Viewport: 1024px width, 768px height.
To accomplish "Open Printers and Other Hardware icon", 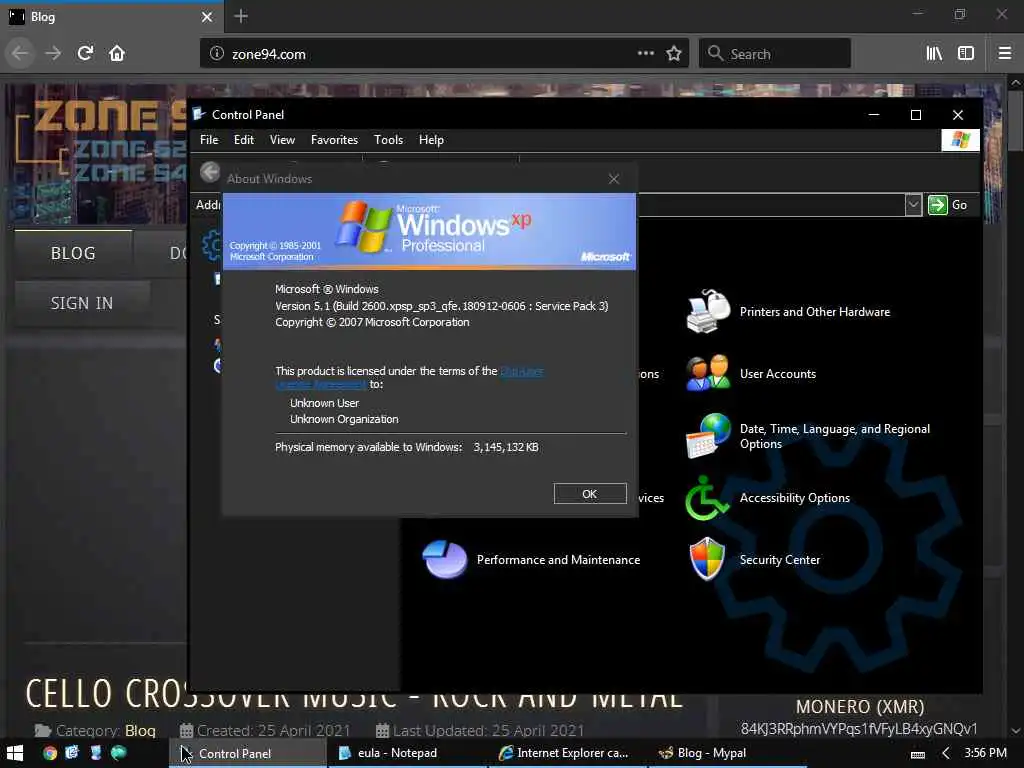I will coord(708,311).
